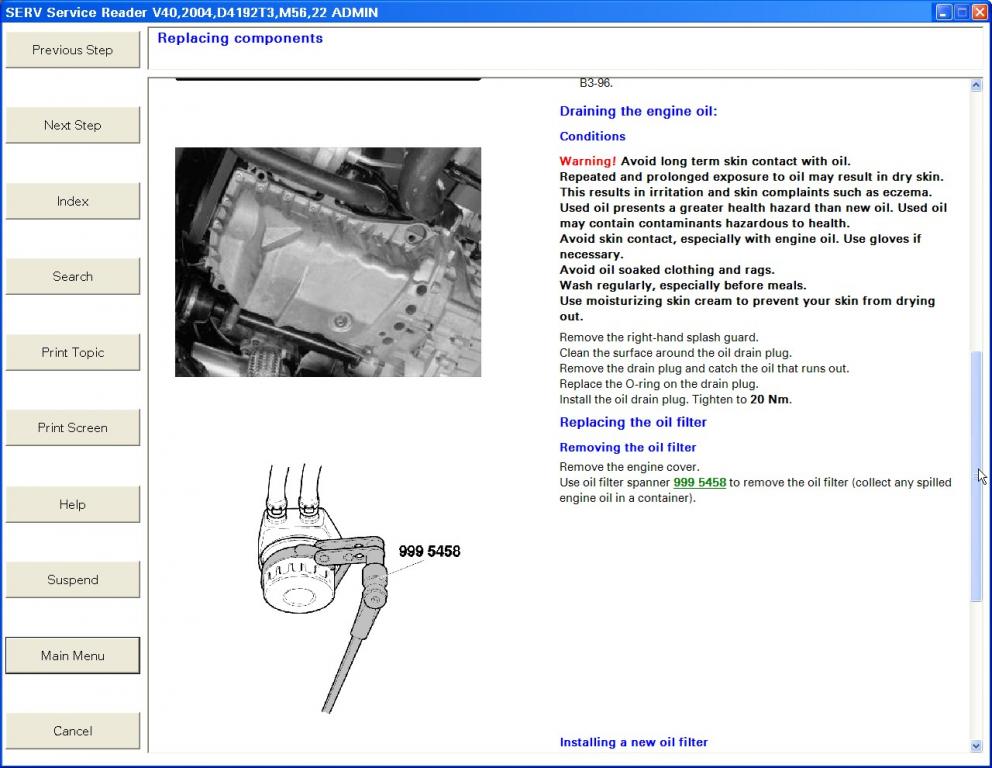Open the Search function
The width and height of the screenshot is (992, 768).
click(x=73, y=276)
